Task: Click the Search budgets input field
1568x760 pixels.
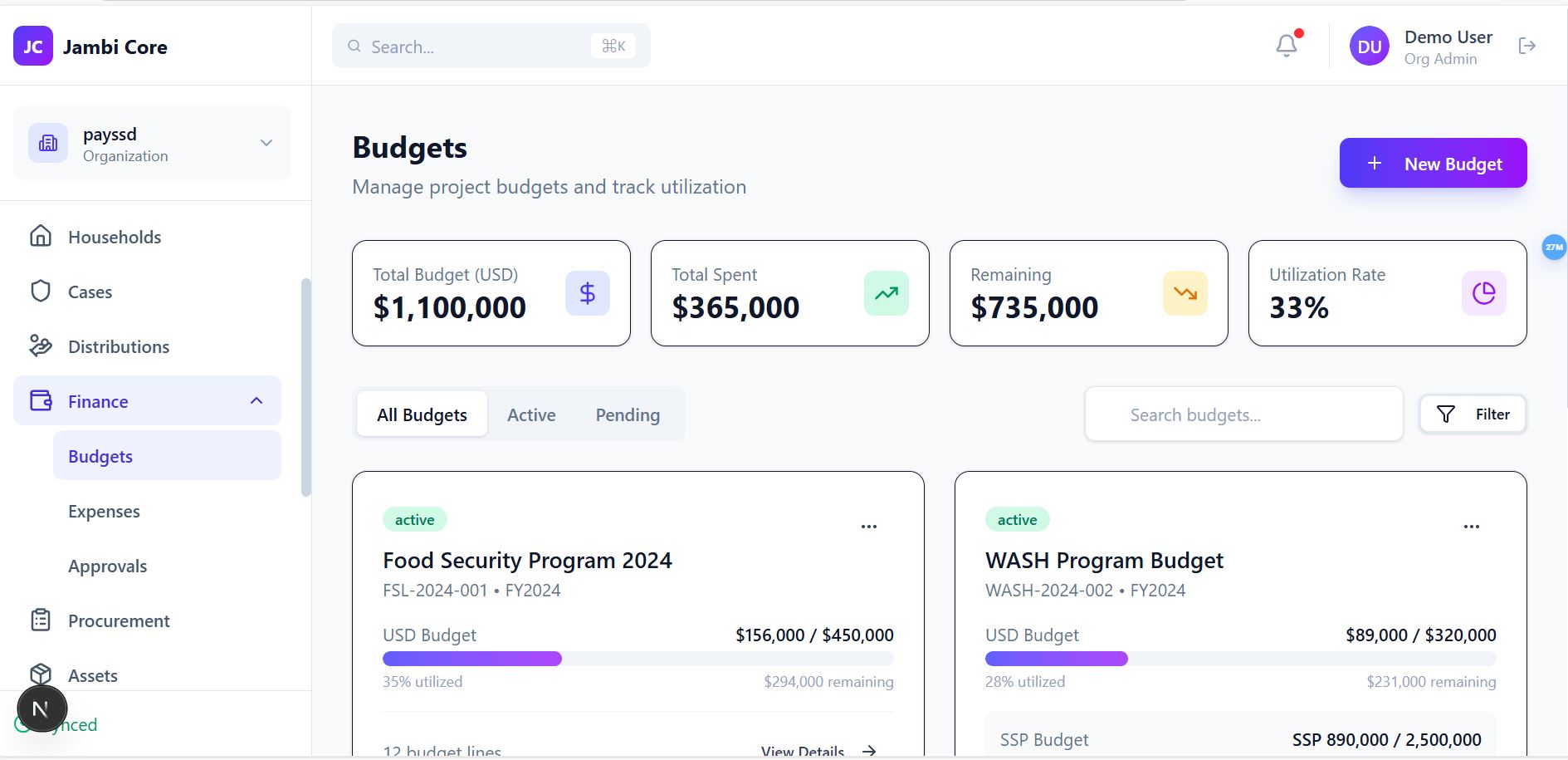Action: click(1243, 414)
